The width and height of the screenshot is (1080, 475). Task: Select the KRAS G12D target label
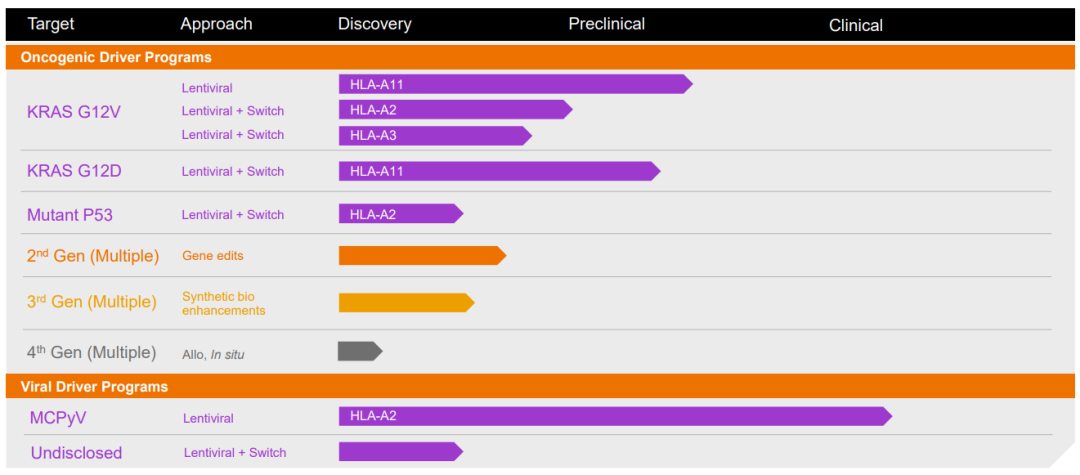[x=74, y=171]
